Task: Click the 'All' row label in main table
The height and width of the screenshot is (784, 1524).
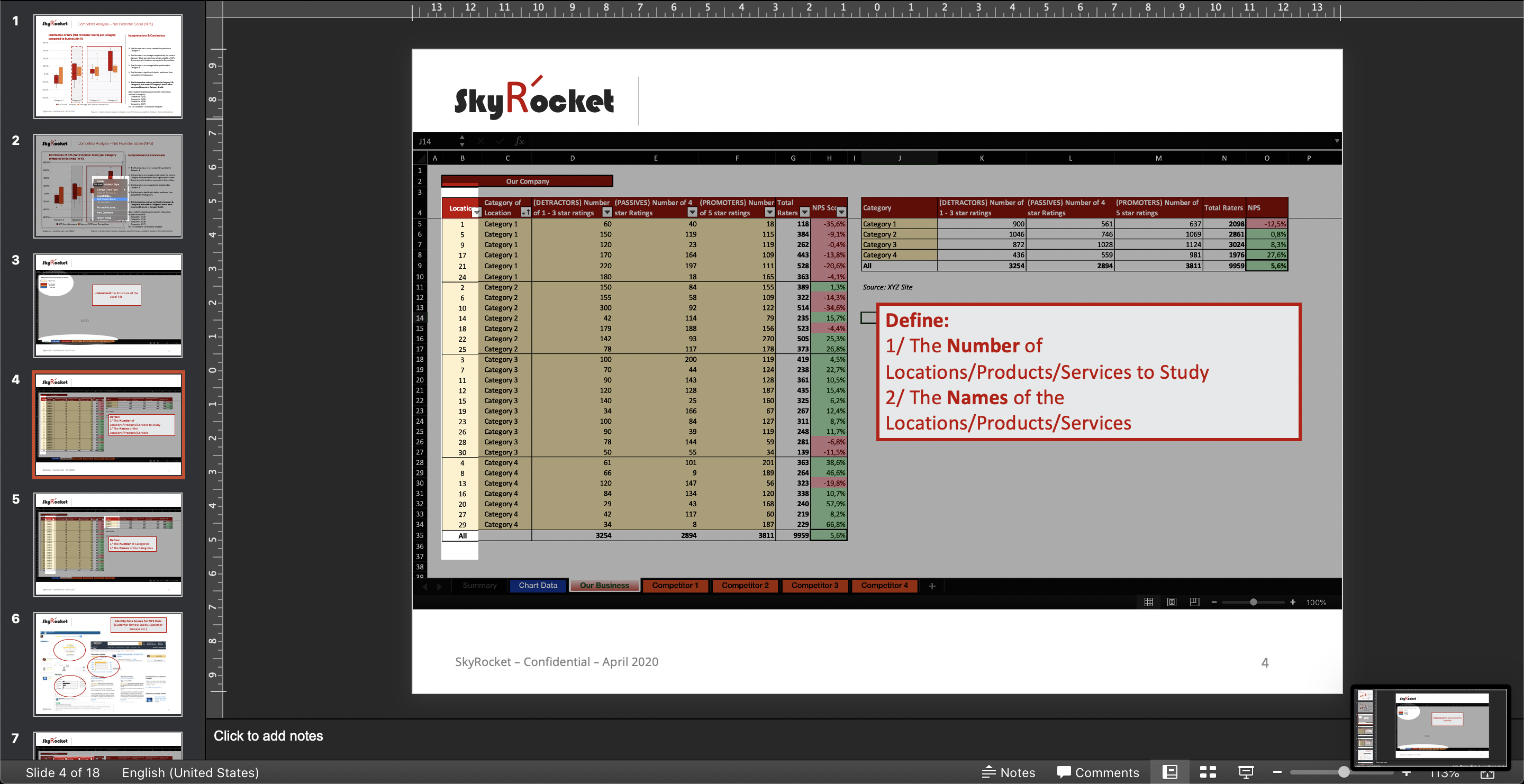Action: click(462, 536)
